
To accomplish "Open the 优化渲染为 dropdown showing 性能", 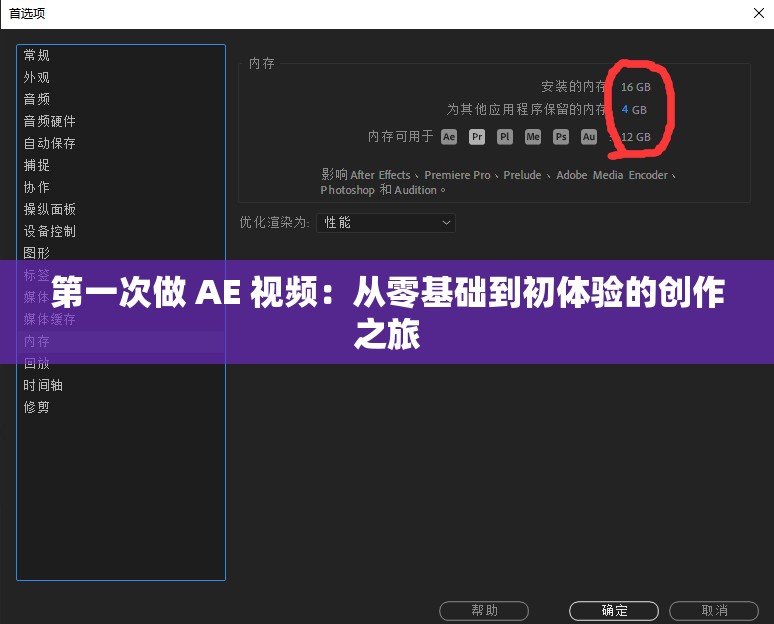I will coord(386,223).
